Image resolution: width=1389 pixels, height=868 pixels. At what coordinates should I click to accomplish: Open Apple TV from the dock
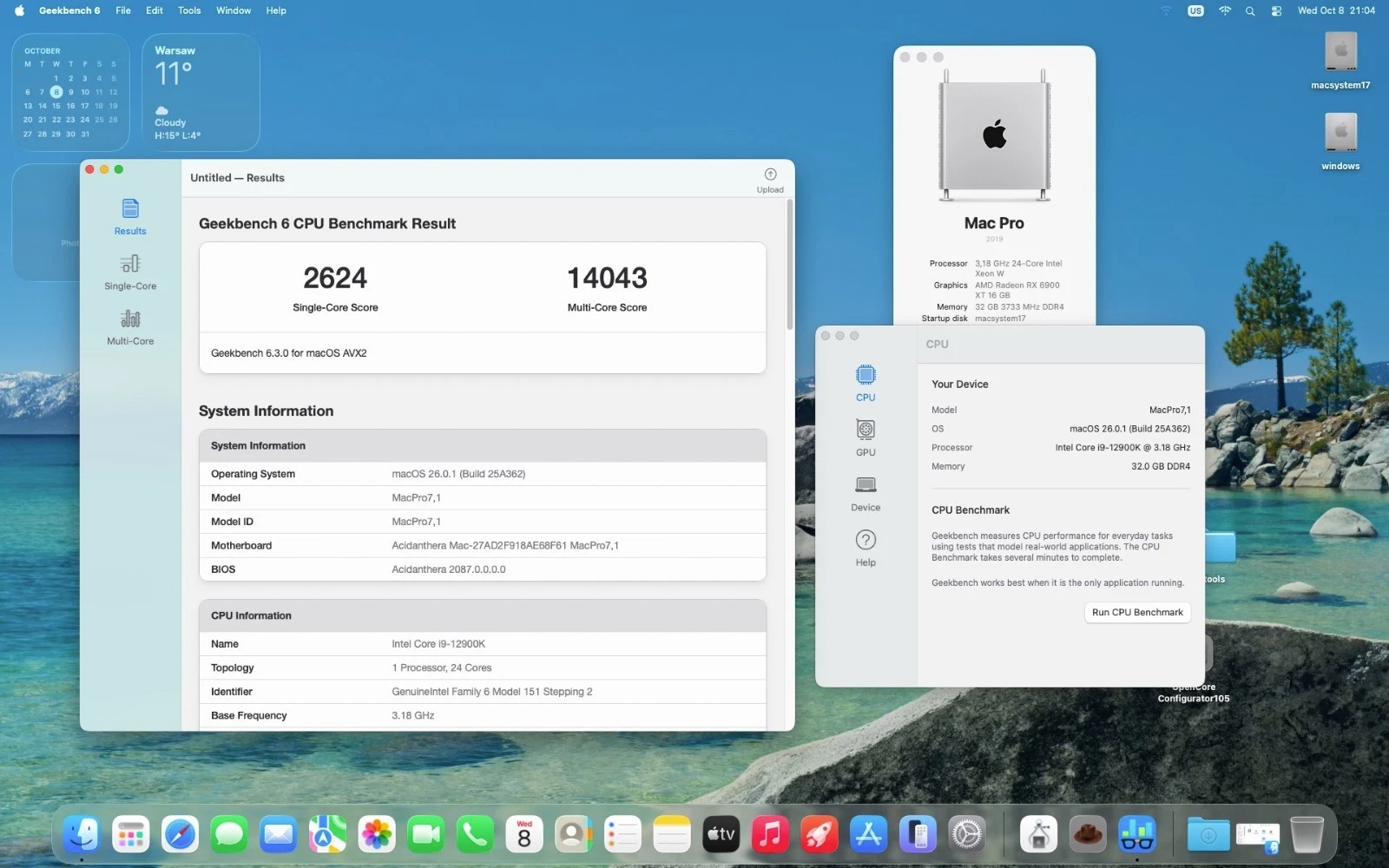click(x=721, y=835)
